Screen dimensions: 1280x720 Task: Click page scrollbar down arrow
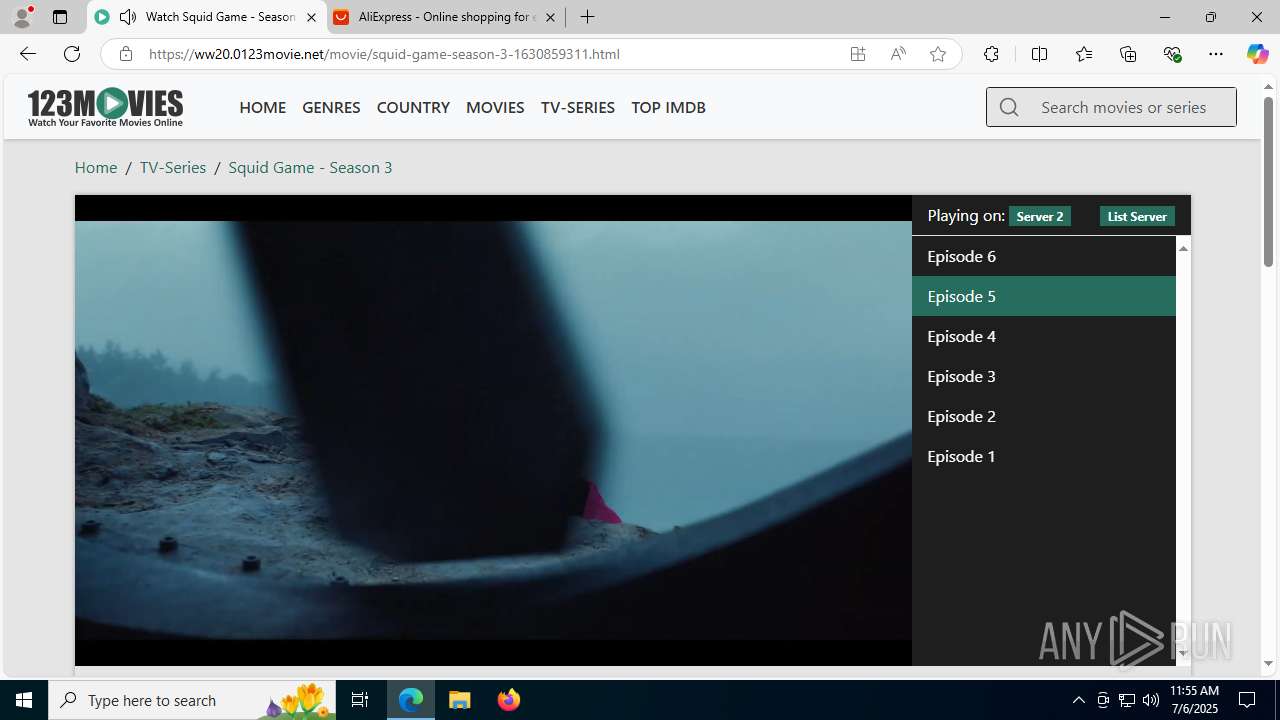[x=1268, y=663]
